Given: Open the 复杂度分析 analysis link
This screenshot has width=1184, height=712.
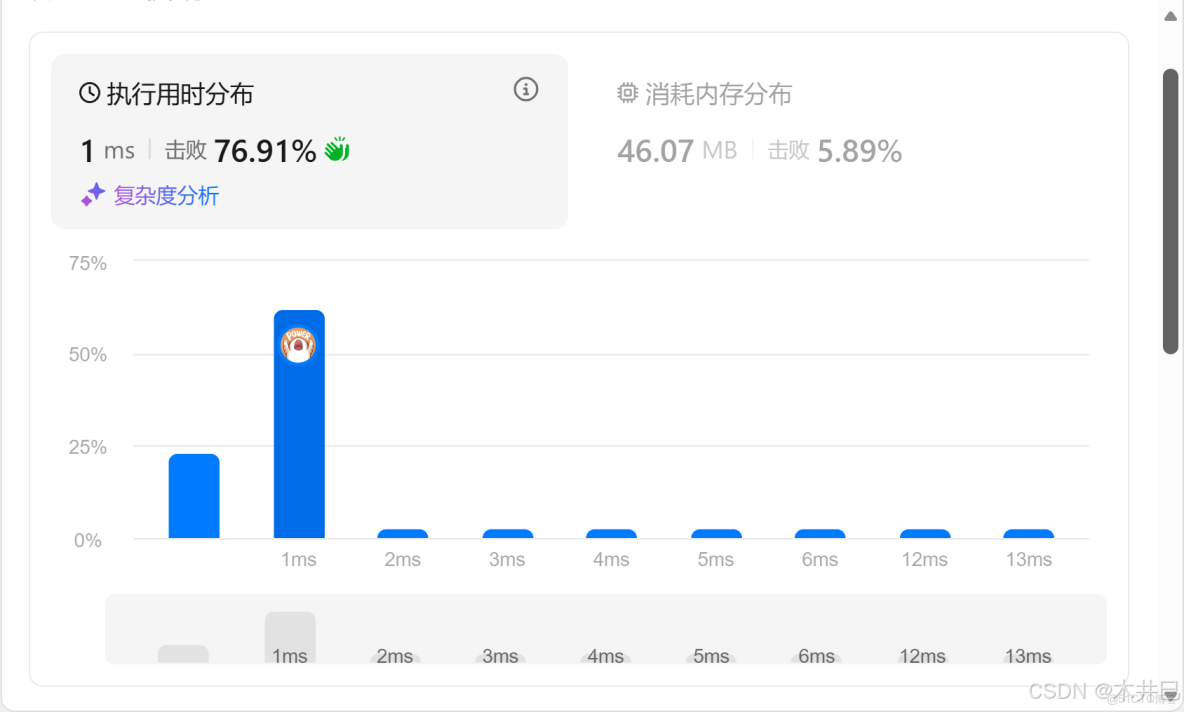Looking at the screenshot, I should tap(166, 195).
